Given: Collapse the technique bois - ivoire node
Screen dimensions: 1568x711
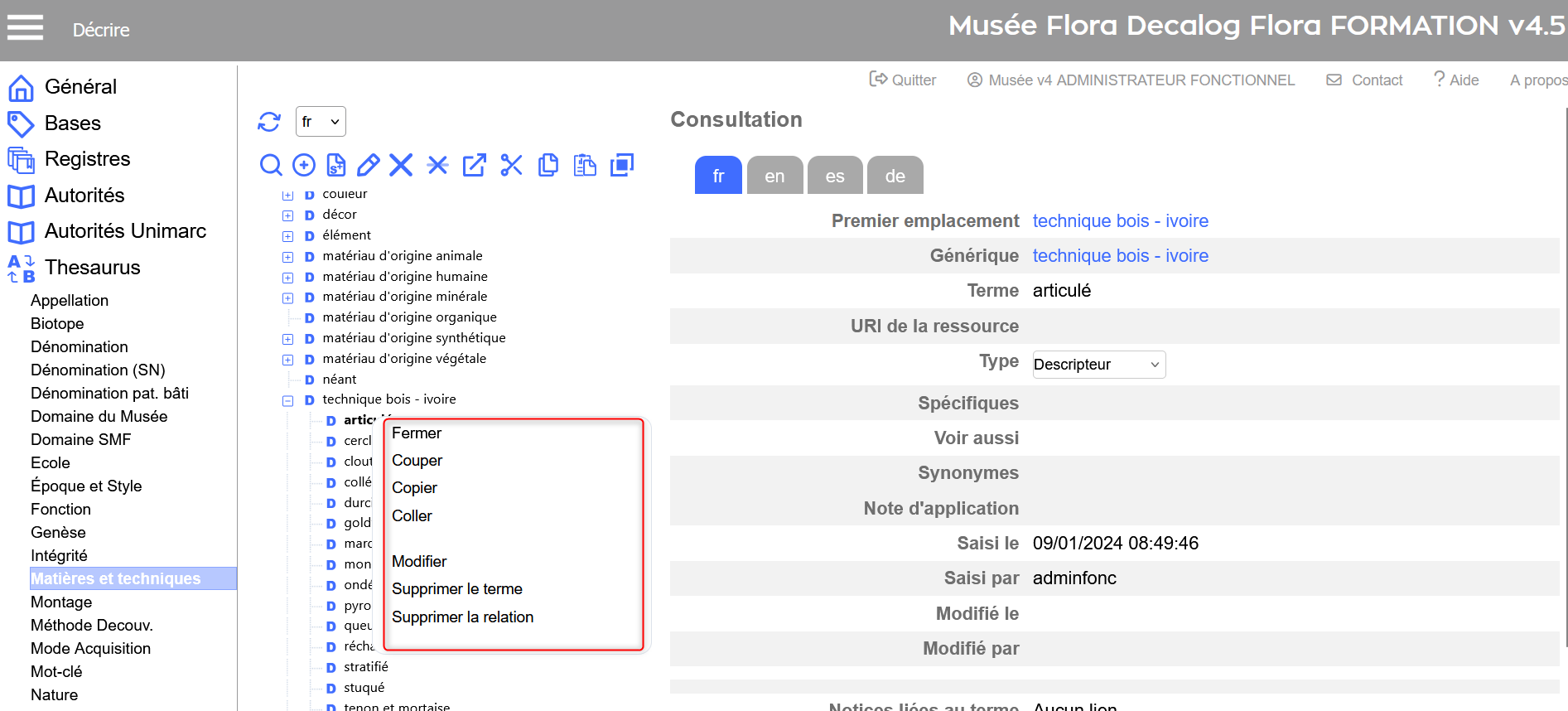Looking at the screenshot, I should pyautogui.click(x=287, y=400).
